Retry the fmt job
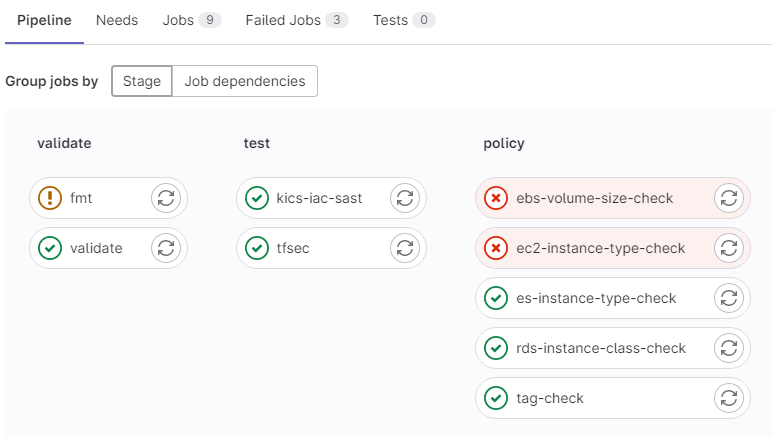772x437 pixels. pyautogui.click(x=166, y=198)
